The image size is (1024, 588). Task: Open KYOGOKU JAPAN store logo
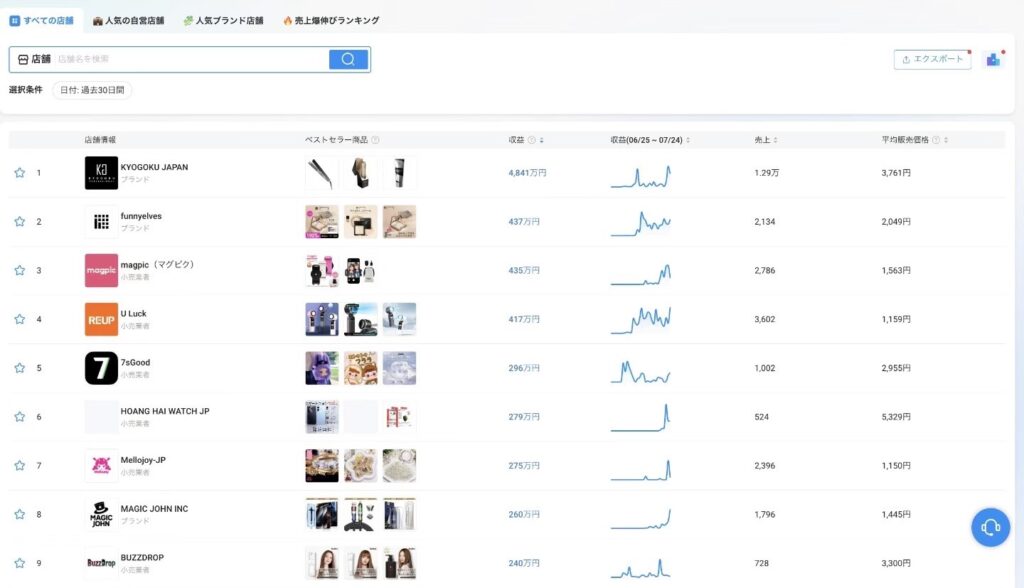101,173
